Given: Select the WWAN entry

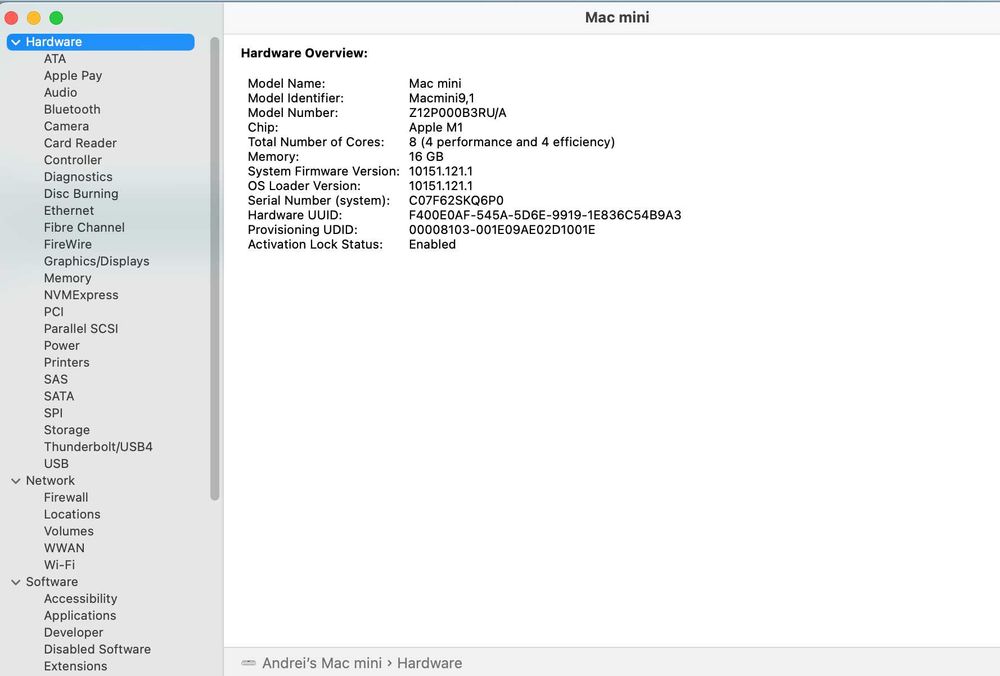Looking at the screenshot, I should (x=64, y=548).
